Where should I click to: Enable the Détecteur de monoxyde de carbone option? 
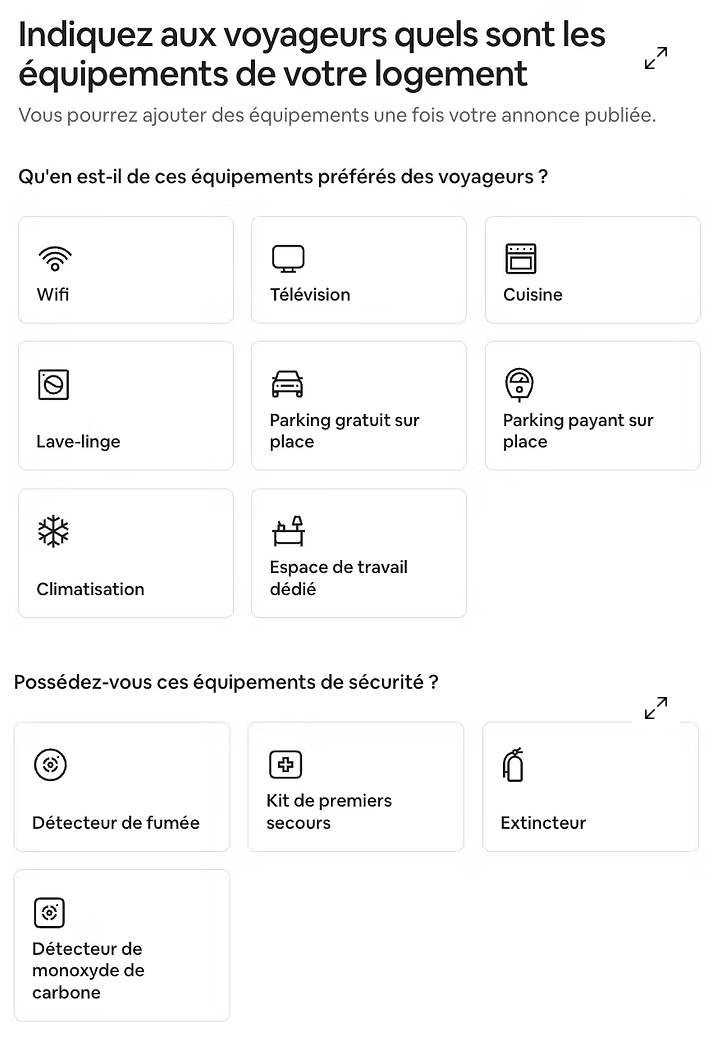pos(122,944)
